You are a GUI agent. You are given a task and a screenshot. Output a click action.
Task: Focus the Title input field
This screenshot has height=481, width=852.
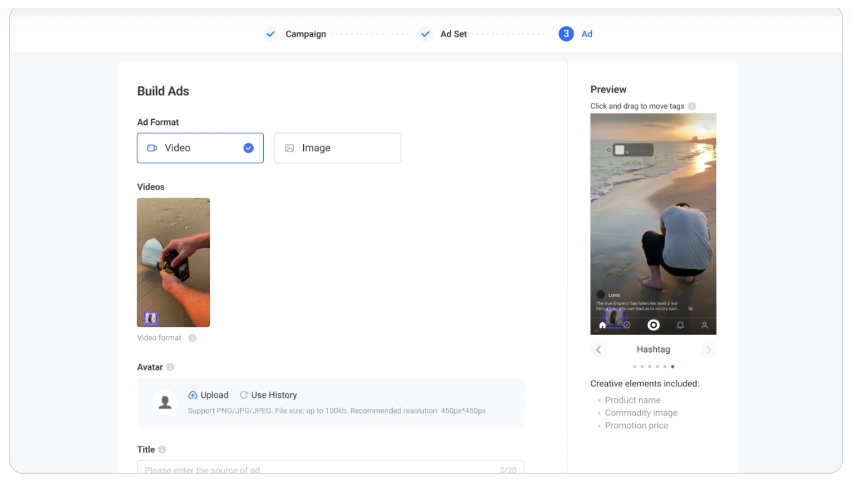330,467
